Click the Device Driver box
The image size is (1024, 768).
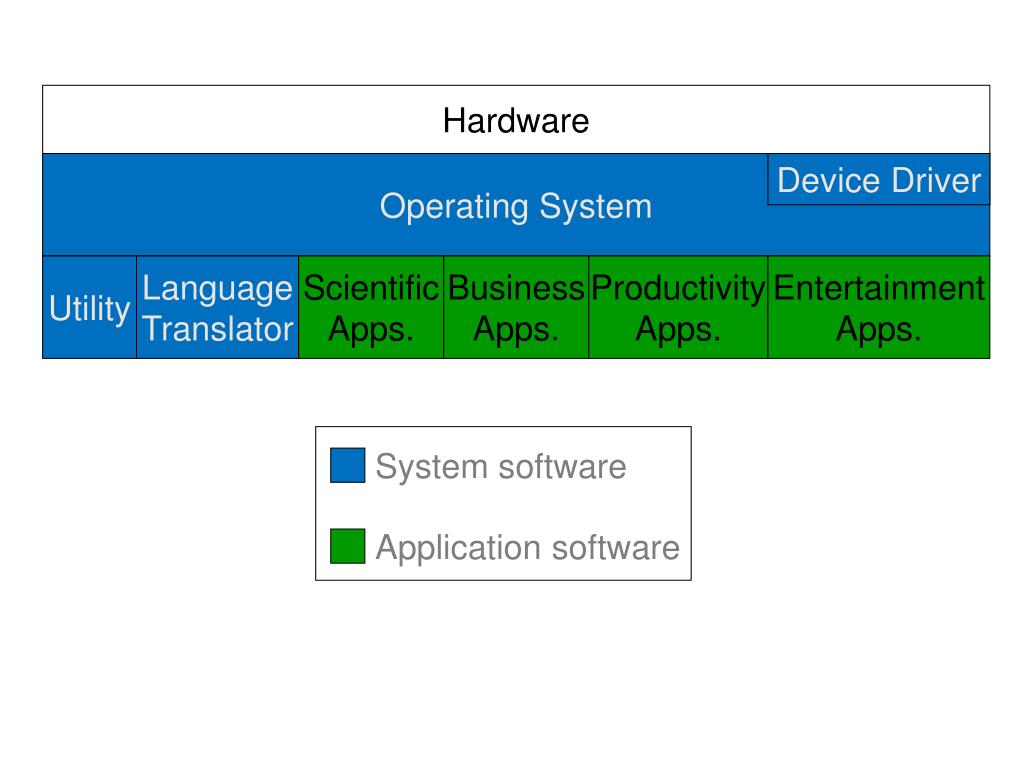pos(879,180)
